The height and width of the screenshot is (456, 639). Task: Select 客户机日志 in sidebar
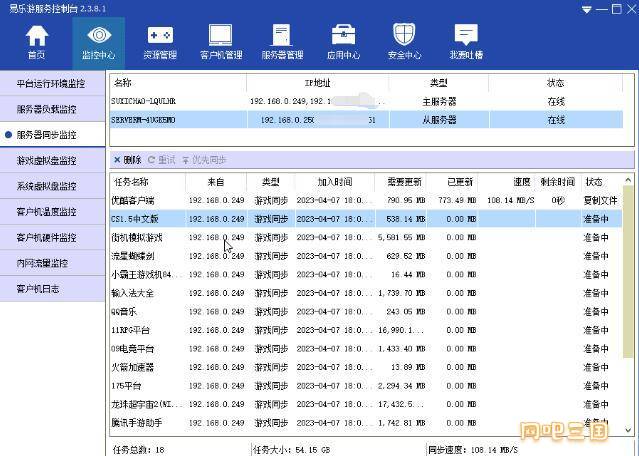tap(52, 289)
